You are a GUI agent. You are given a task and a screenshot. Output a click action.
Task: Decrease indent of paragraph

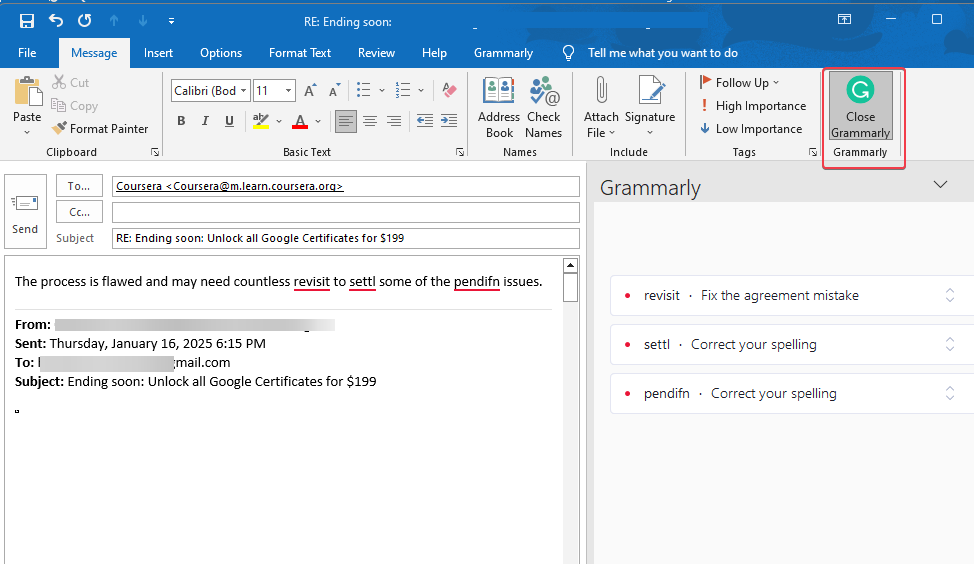click(x=425, y=121)
